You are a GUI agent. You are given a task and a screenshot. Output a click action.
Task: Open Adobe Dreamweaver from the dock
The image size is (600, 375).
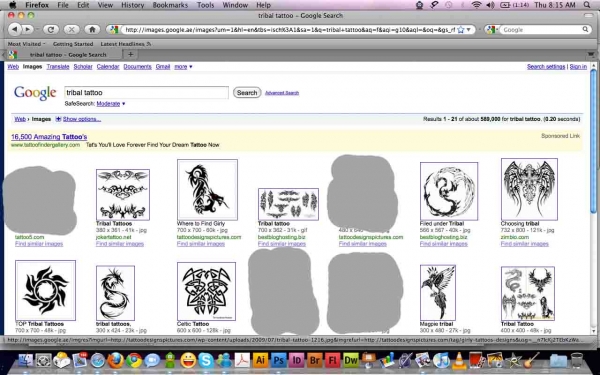click(x=351, y=360)
